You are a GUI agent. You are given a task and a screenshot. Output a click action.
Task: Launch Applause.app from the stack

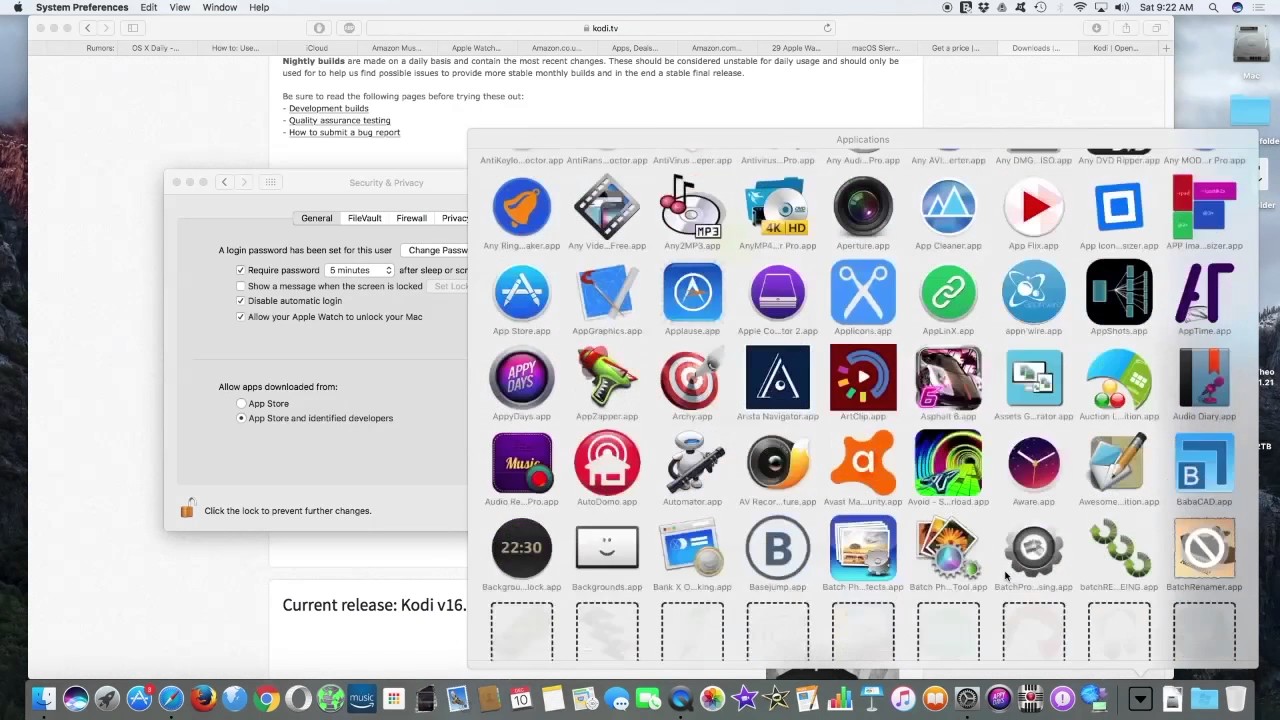(x=692, y=293)
